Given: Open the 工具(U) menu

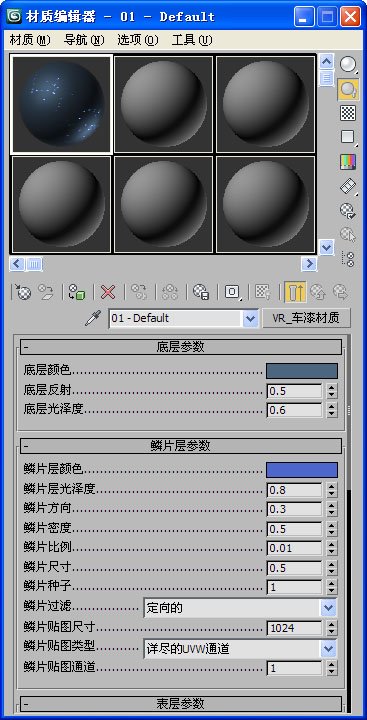Looking at the screenshot, I should point(192,40).
